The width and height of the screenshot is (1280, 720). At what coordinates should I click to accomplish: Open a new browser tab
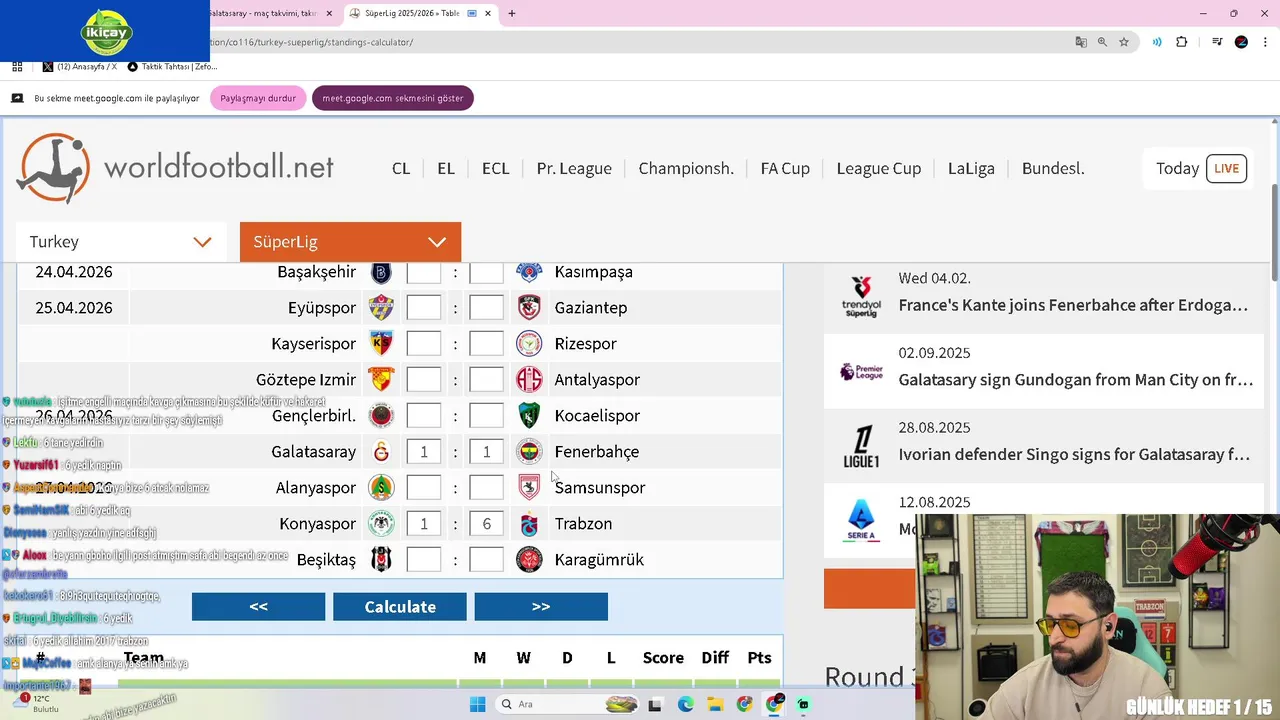point(512,14)
